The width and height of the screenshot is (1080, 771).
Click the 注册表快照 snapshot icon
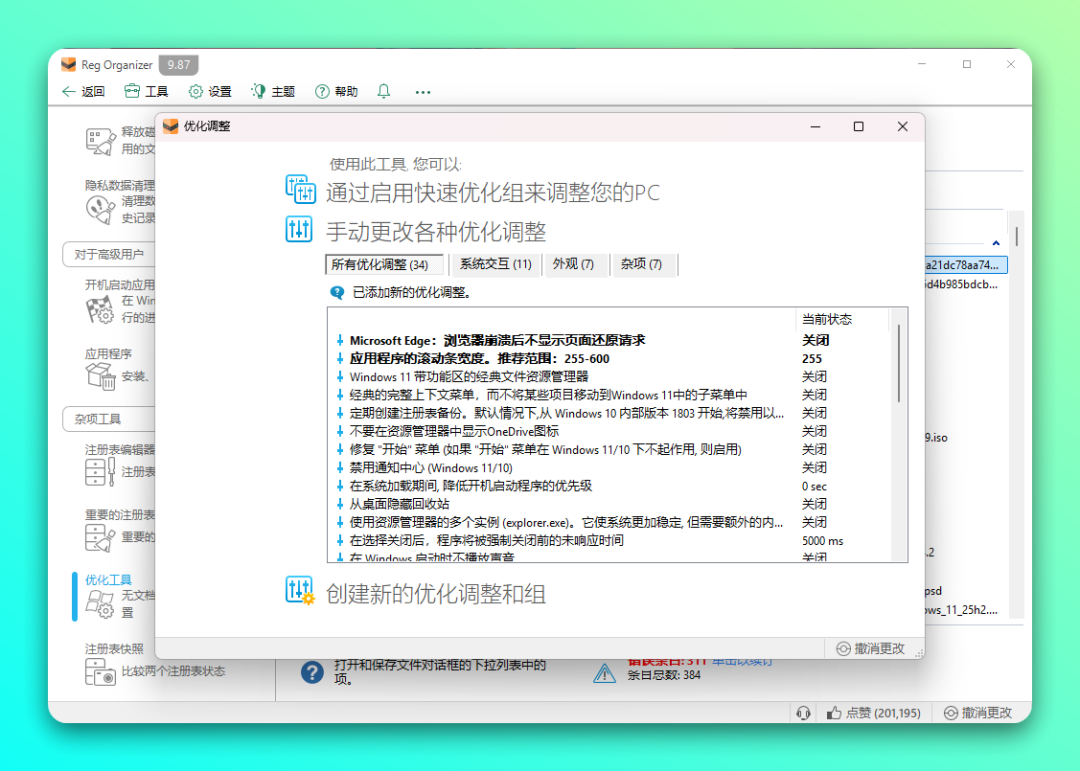[x=100, y=672]
